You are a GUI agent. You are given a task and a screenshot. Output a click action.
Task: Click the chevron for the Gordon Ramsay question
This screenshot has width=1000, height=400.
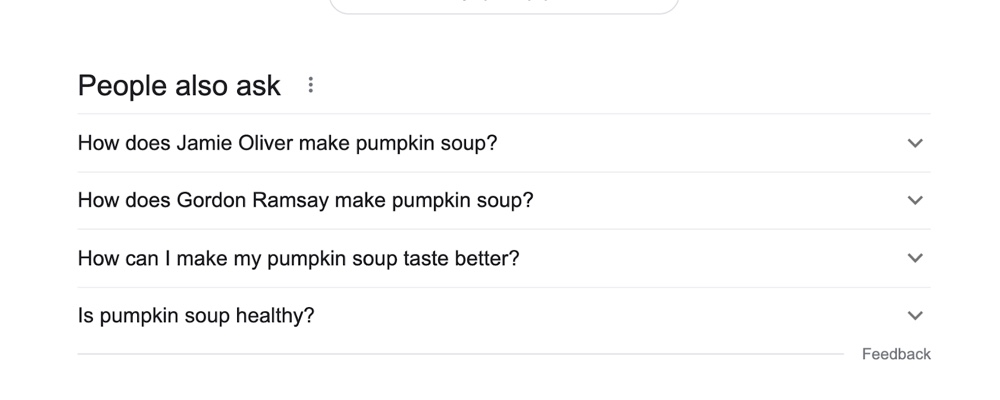click(914, 200)
